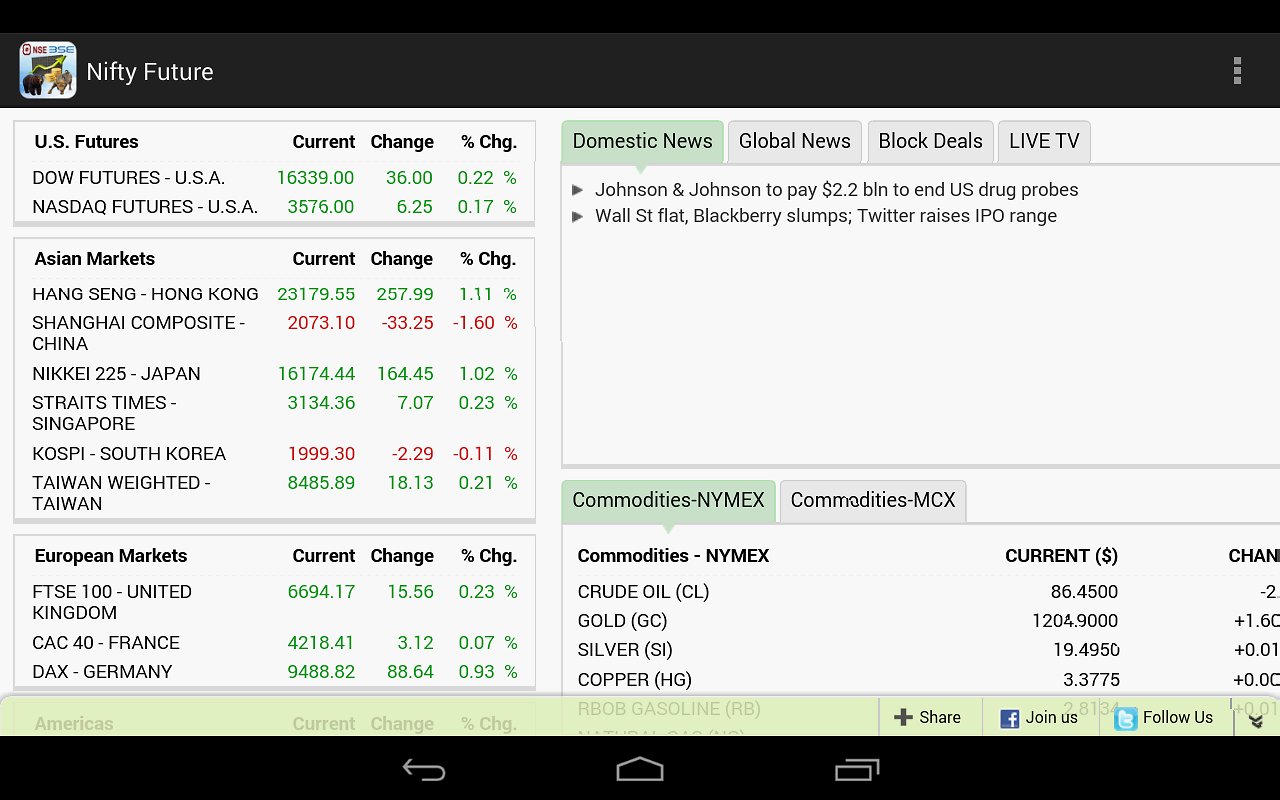Viewport: 1280px width, 800px height.
Task: Tap the Nifty Future app logo icon
Action: [x=48, y=71]
